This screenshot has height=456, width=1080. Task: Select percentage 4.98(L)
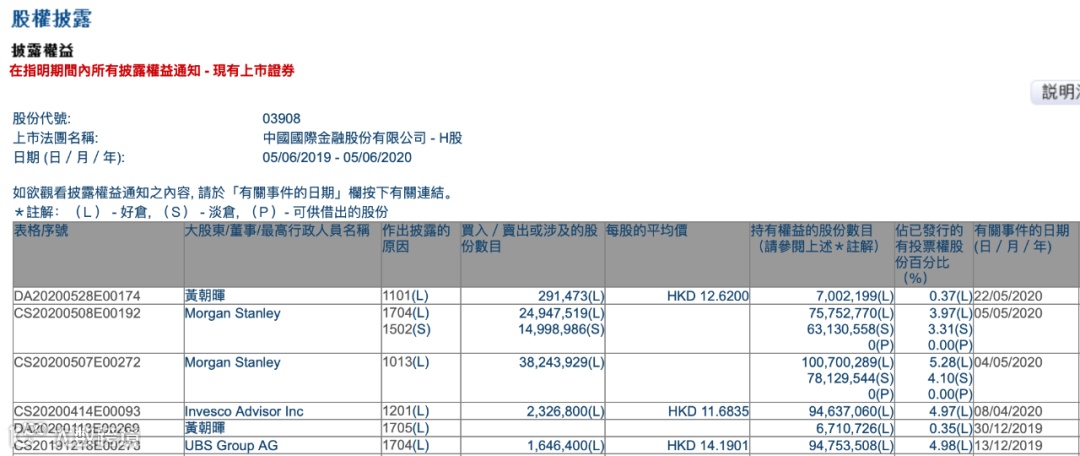coord(951,446)
